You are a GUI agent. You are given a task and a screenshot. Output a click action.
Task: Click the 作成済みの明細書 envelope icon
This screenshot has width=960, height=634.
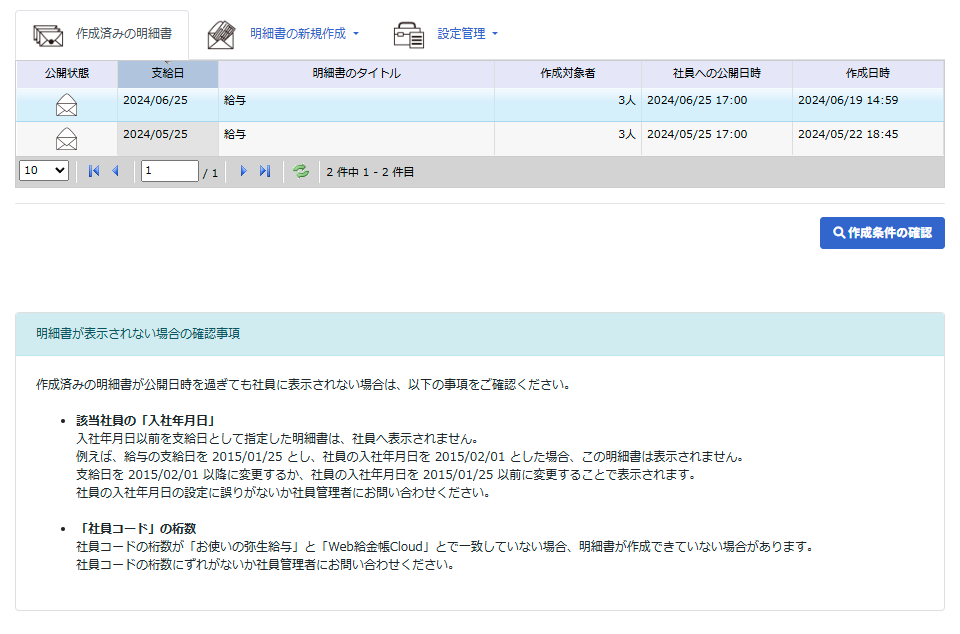48,35
